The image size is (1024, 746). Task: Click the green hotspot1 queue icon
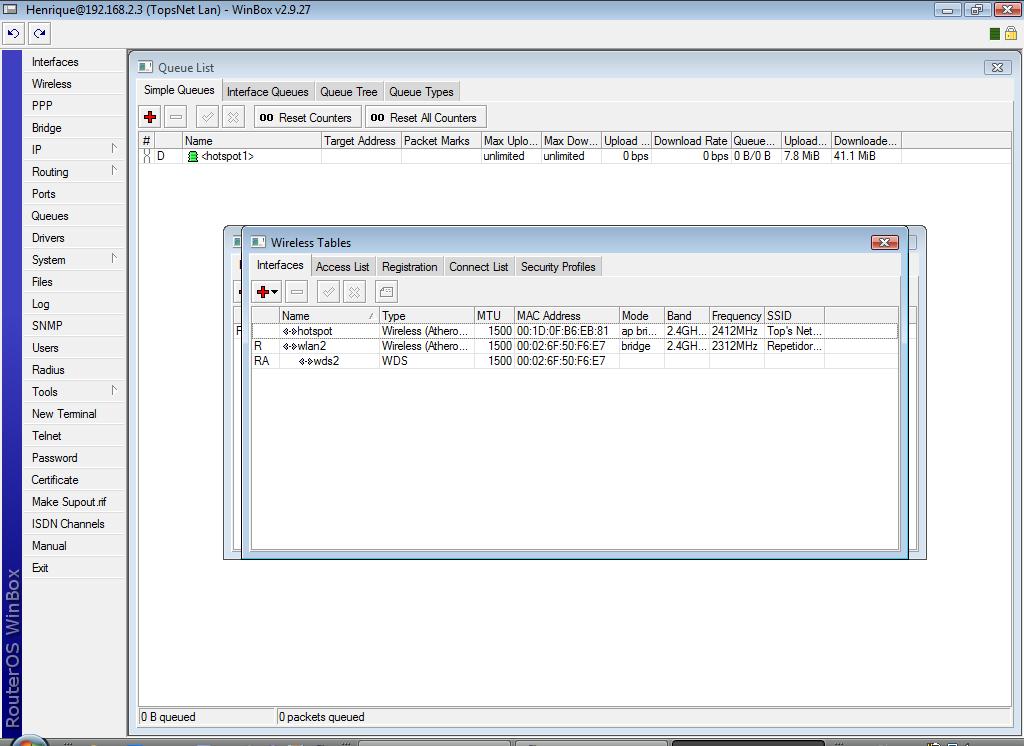coord(193,156)
